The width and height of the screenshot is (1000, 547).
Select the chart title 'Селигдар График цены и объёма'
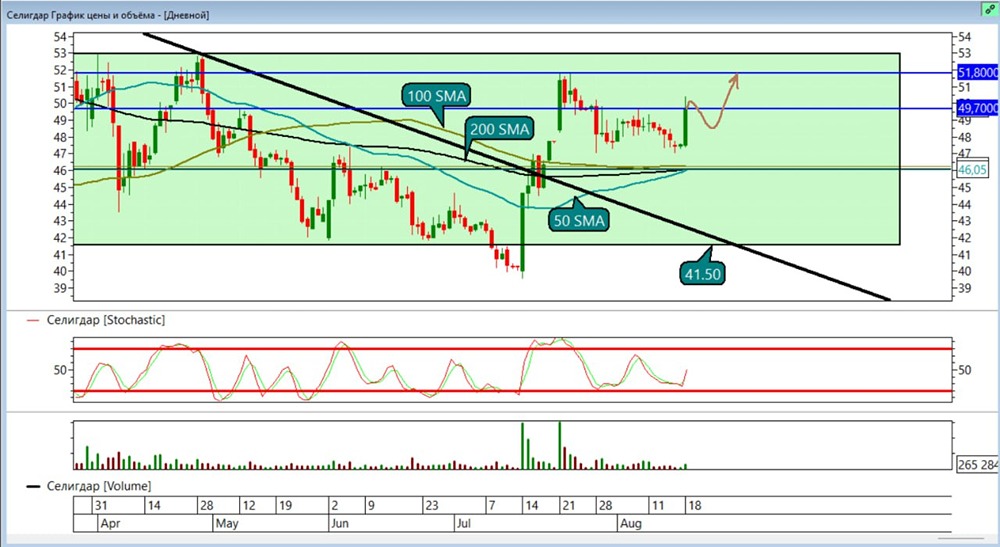tap(81, 15)
